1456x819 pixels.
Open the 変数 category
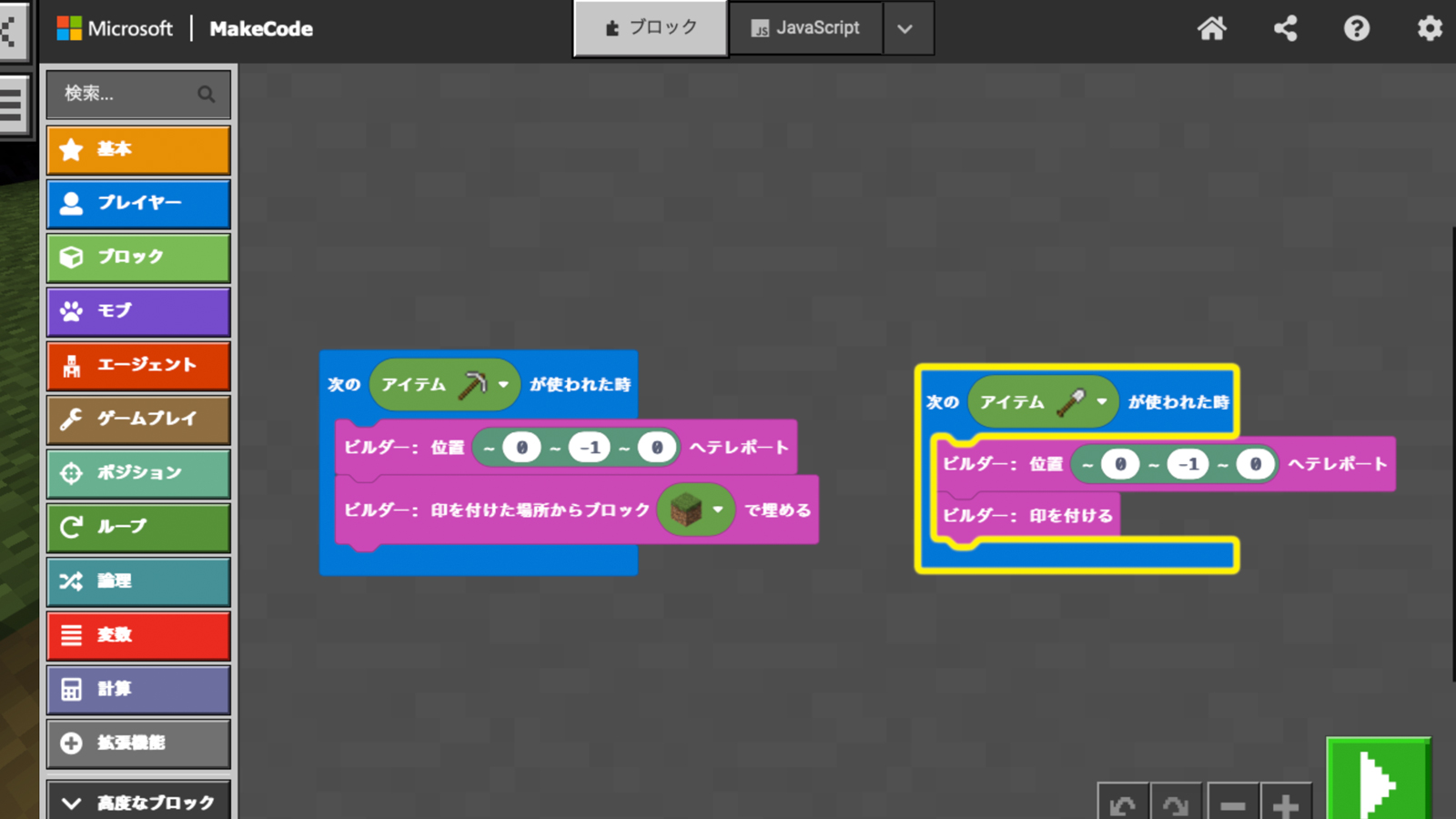tap(138, 635)
